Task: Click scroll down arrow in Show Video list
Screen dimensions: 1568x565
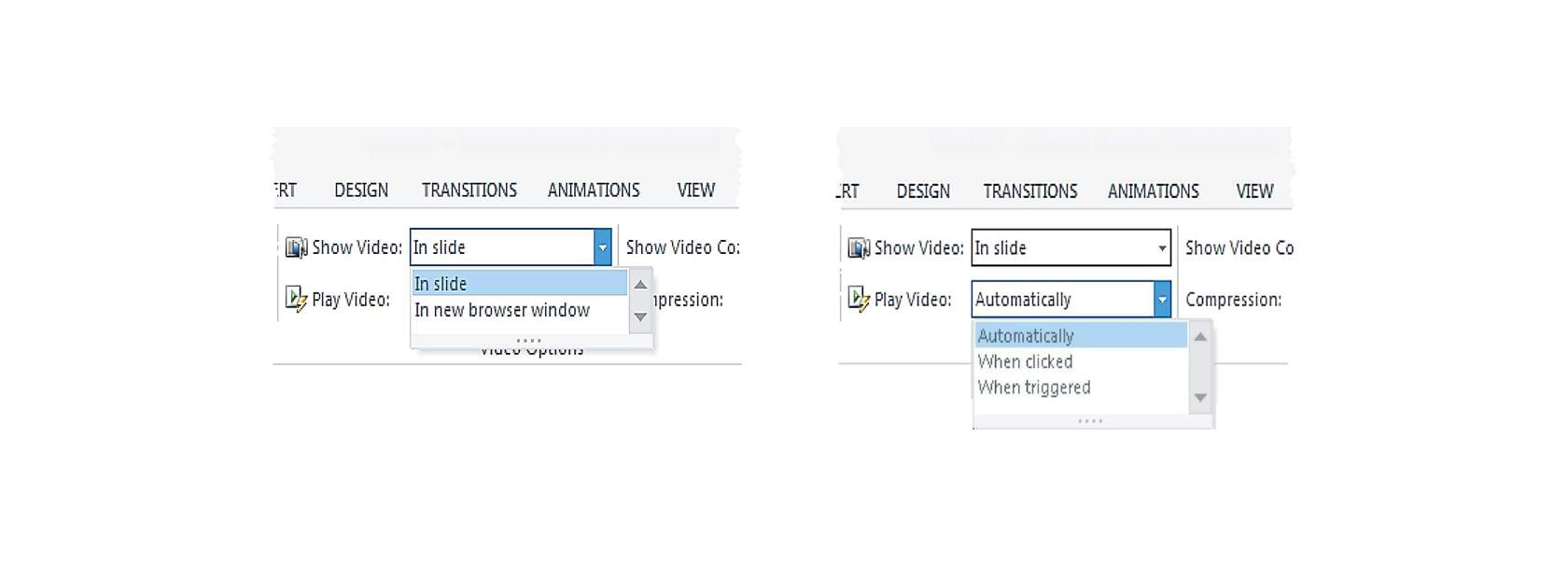Action: [x=640, y=317]
